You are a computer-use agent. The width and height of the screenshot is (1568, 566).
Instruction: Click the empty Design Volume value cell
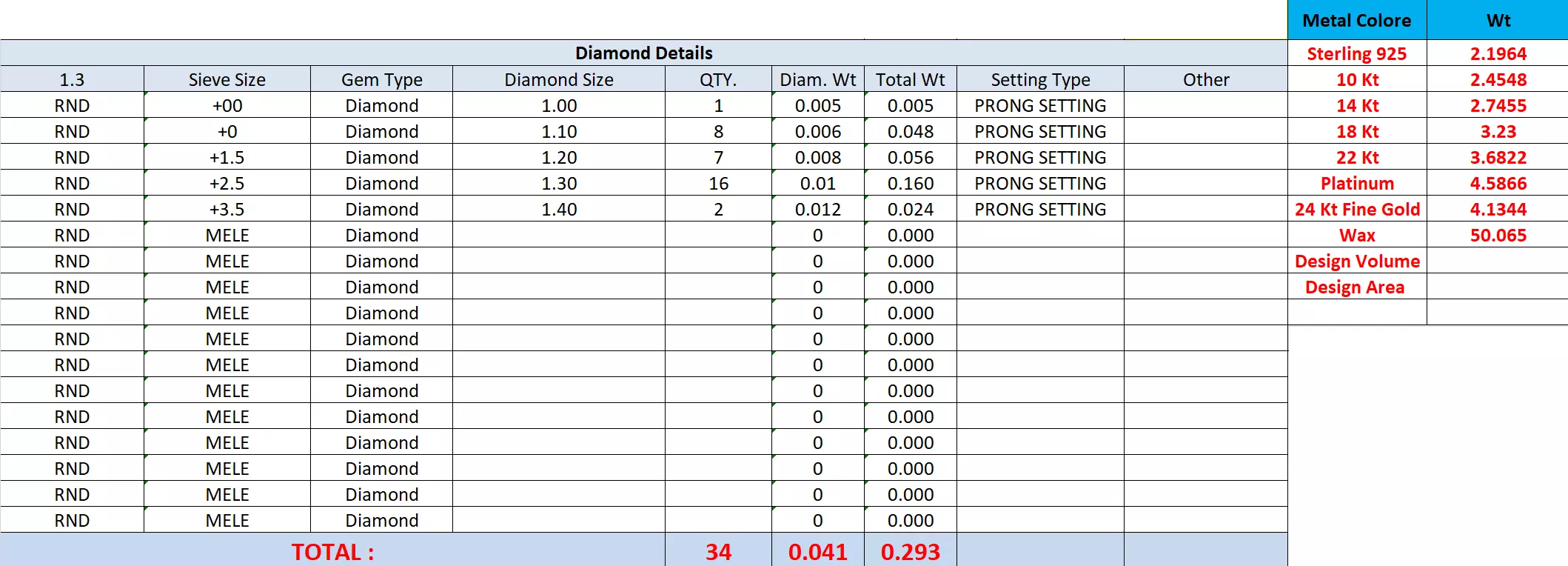[x=1498, y=261]
